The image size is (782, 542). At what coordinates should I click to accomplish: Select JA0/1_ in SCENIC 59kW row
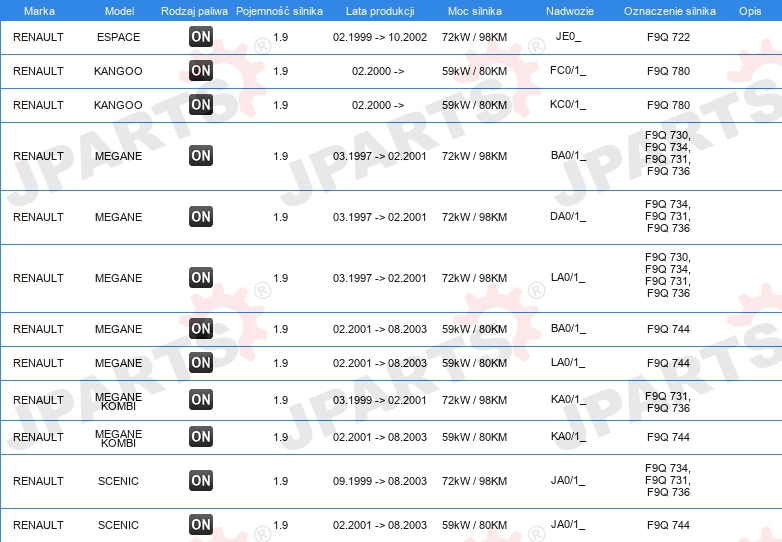click(x=568, y=524)
